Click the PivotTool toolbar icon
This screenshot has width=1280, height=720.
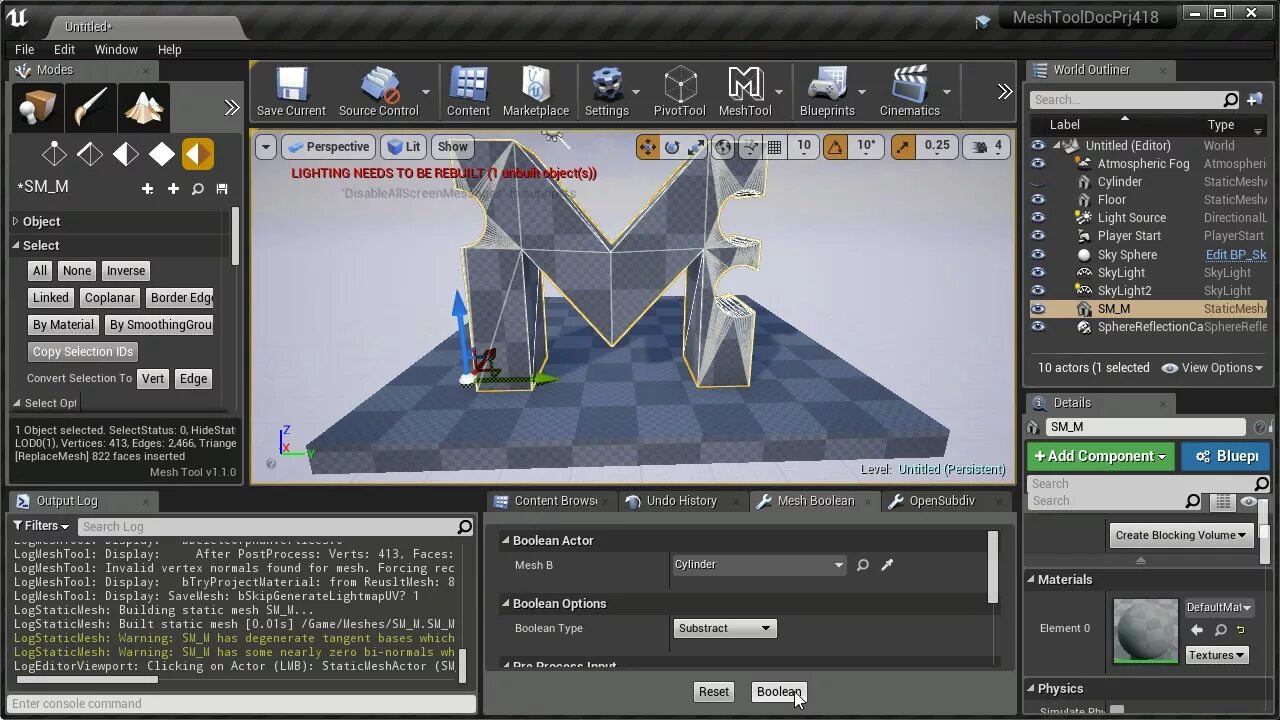click(680, 92)
